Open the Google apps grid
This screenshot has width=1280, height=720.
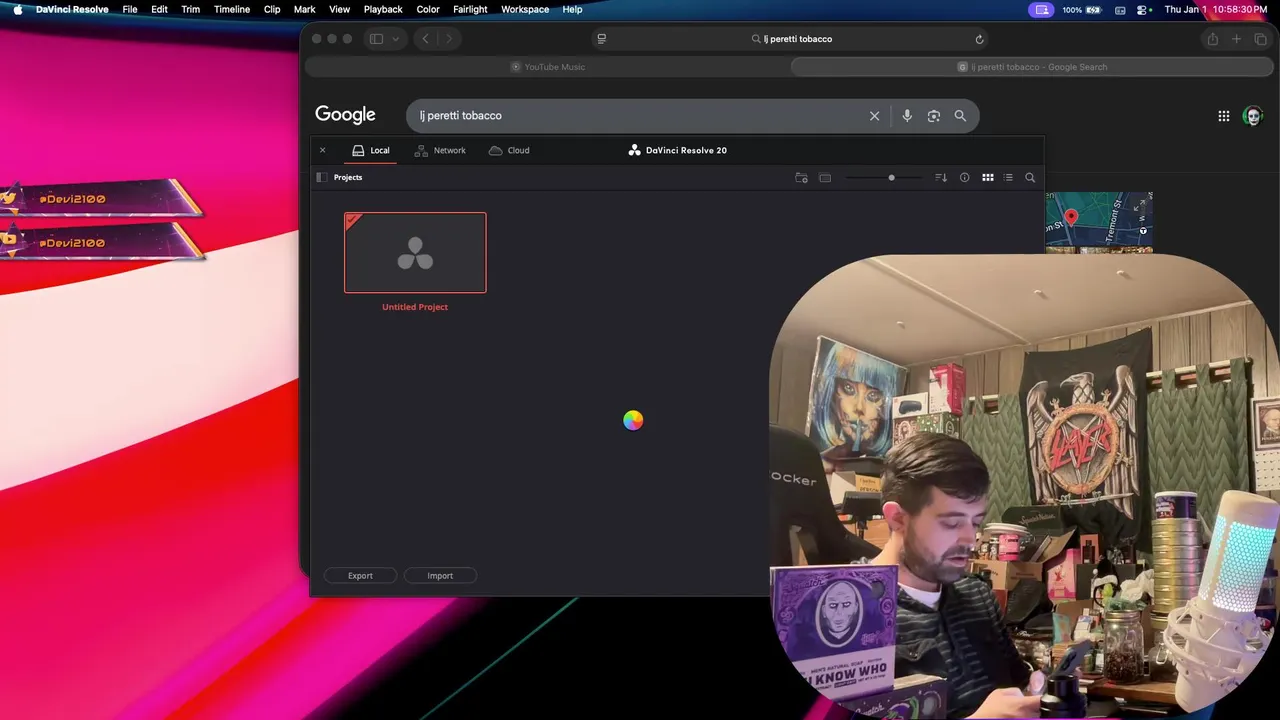point(1224,116)
